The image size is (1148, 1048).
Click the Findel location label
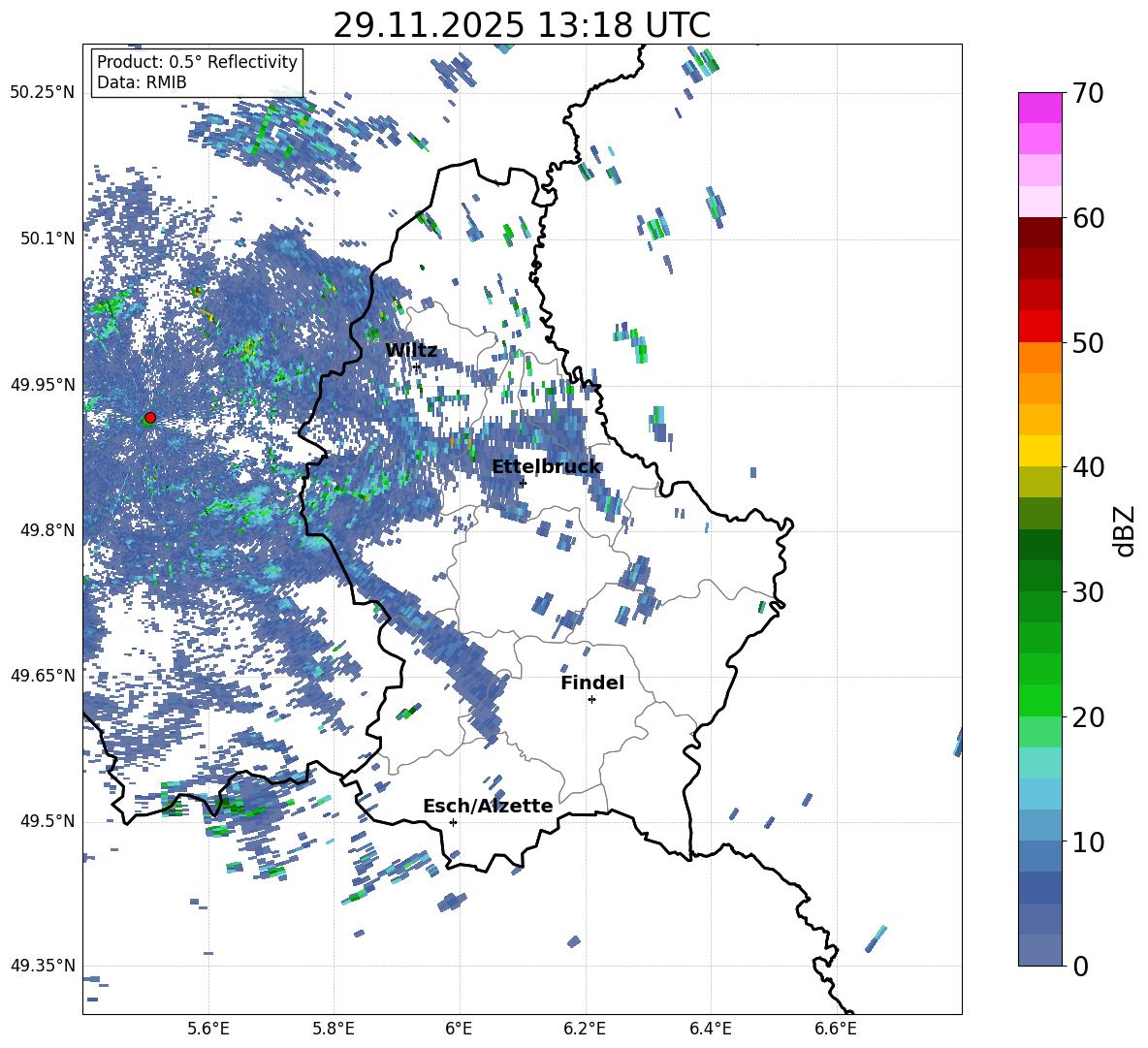[592, 683]
